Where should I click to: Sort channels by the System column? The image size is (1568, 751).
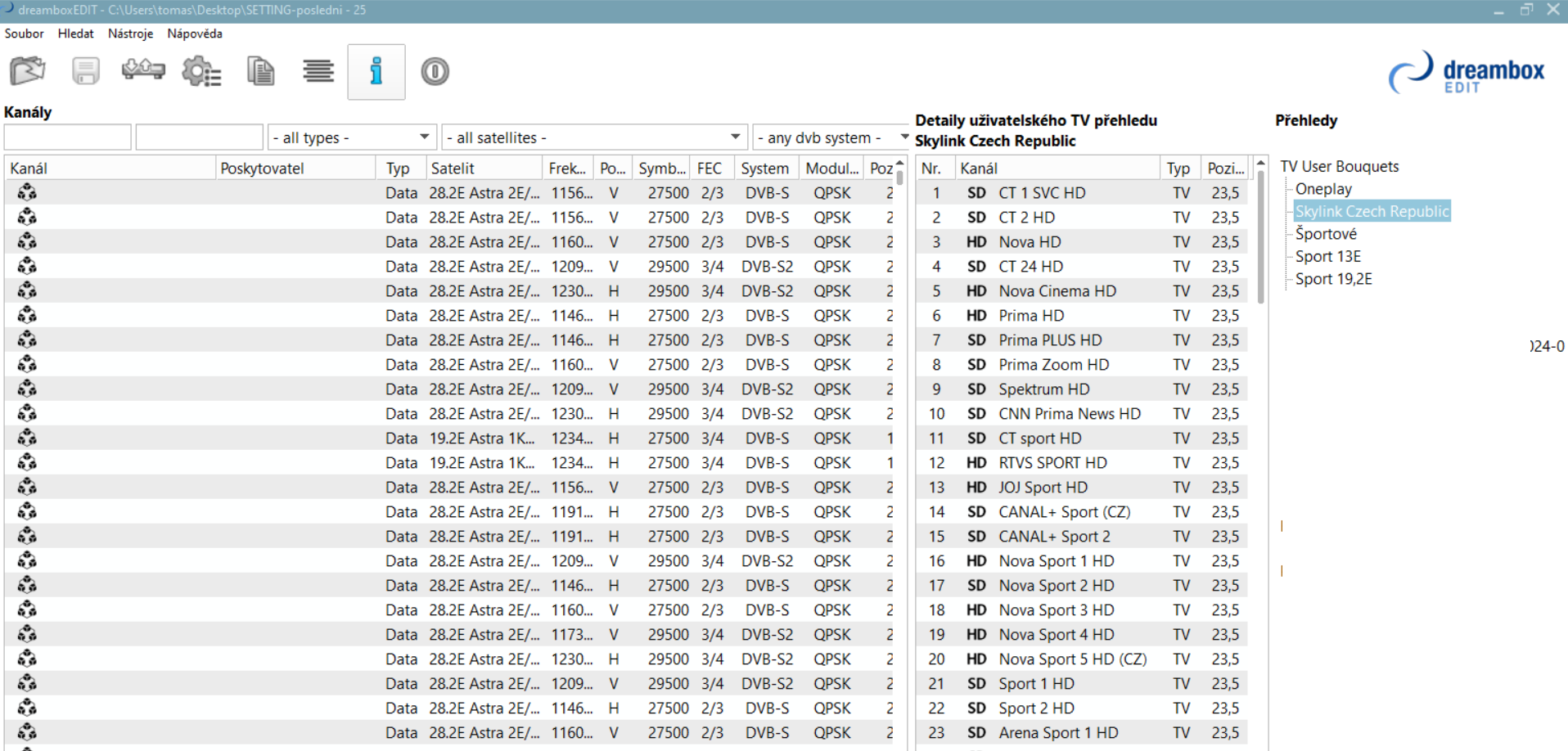pyautogui.click(x=766, y=168)
